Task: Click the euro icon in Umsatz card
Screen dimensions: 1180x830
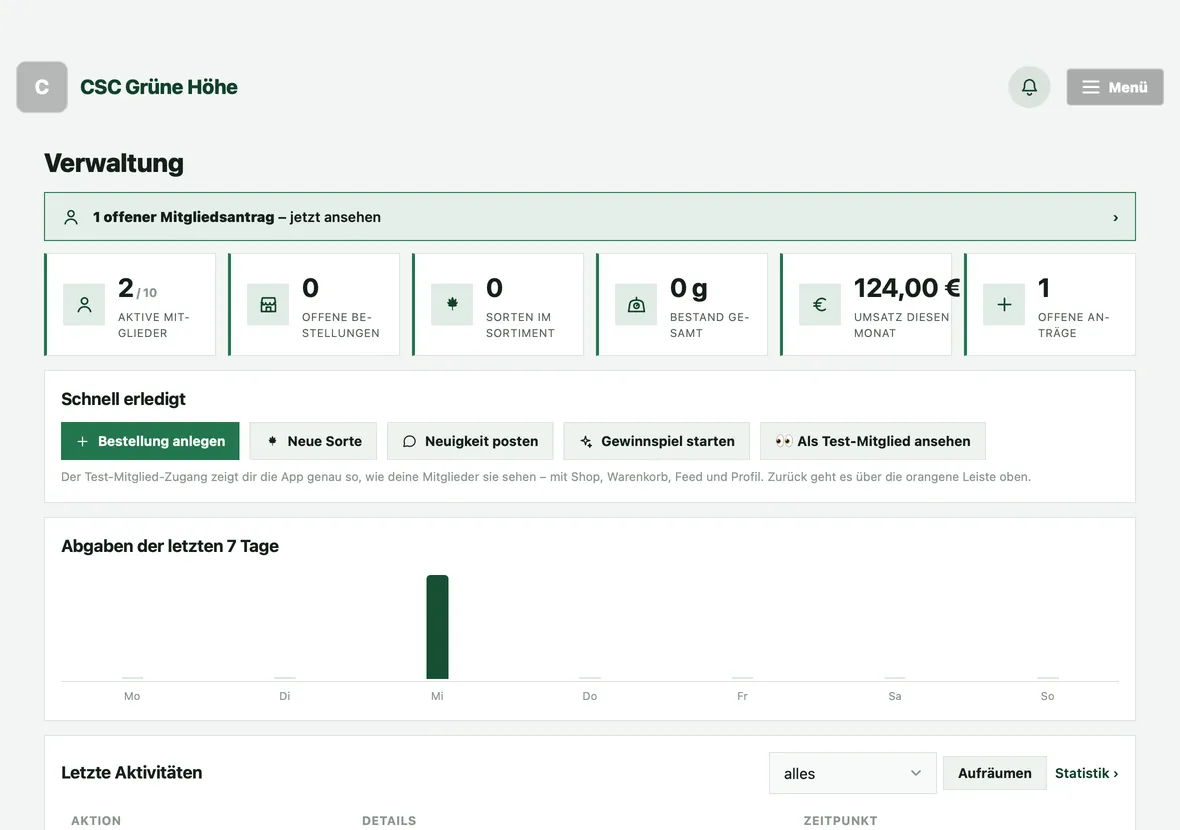Action: (820, 305)
